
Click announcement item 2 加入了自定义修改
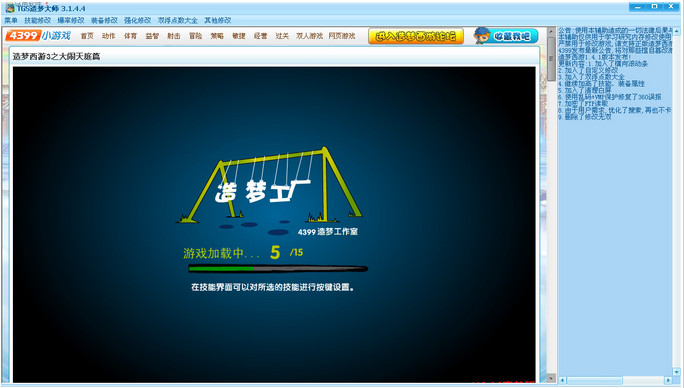pos(588,70)
